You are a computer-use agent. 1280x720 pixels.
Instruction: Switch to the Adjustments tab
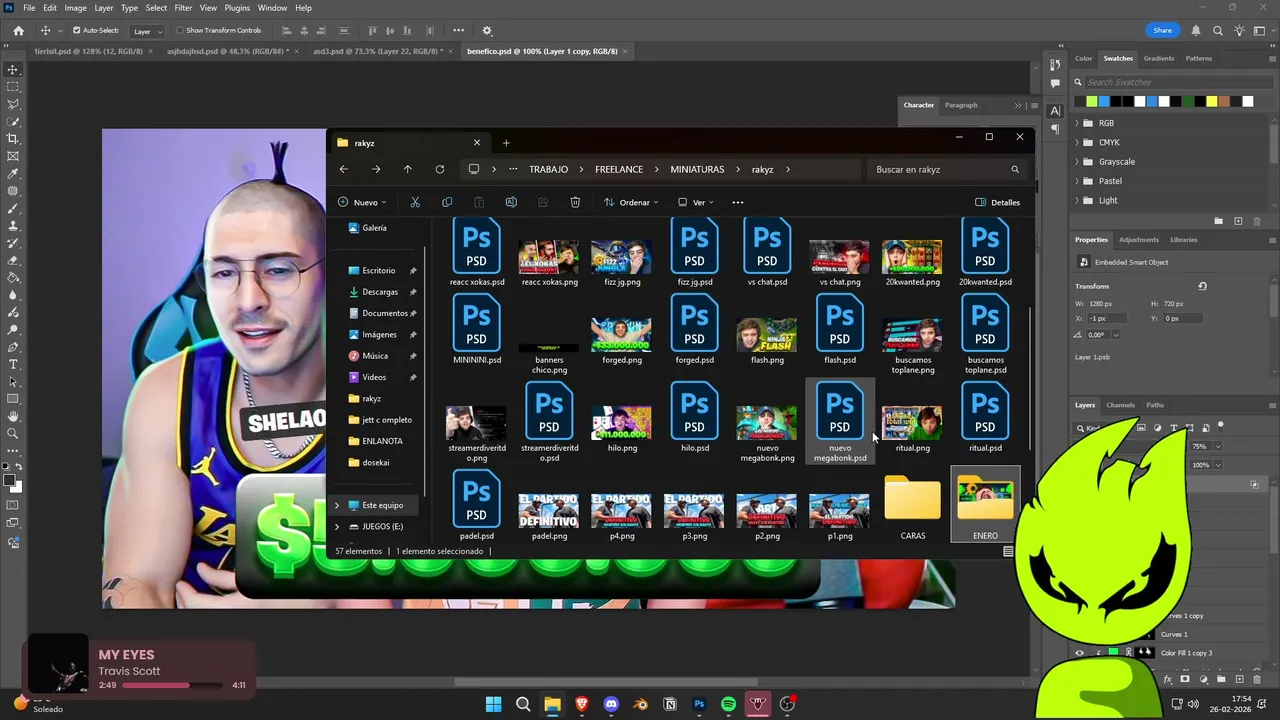point(1138,239)
